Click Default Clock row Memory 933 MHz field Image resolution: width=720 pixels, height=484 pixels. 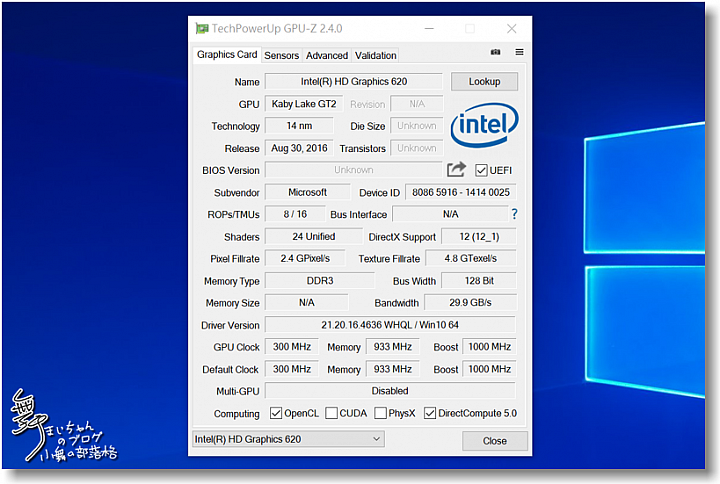[393, 369]
